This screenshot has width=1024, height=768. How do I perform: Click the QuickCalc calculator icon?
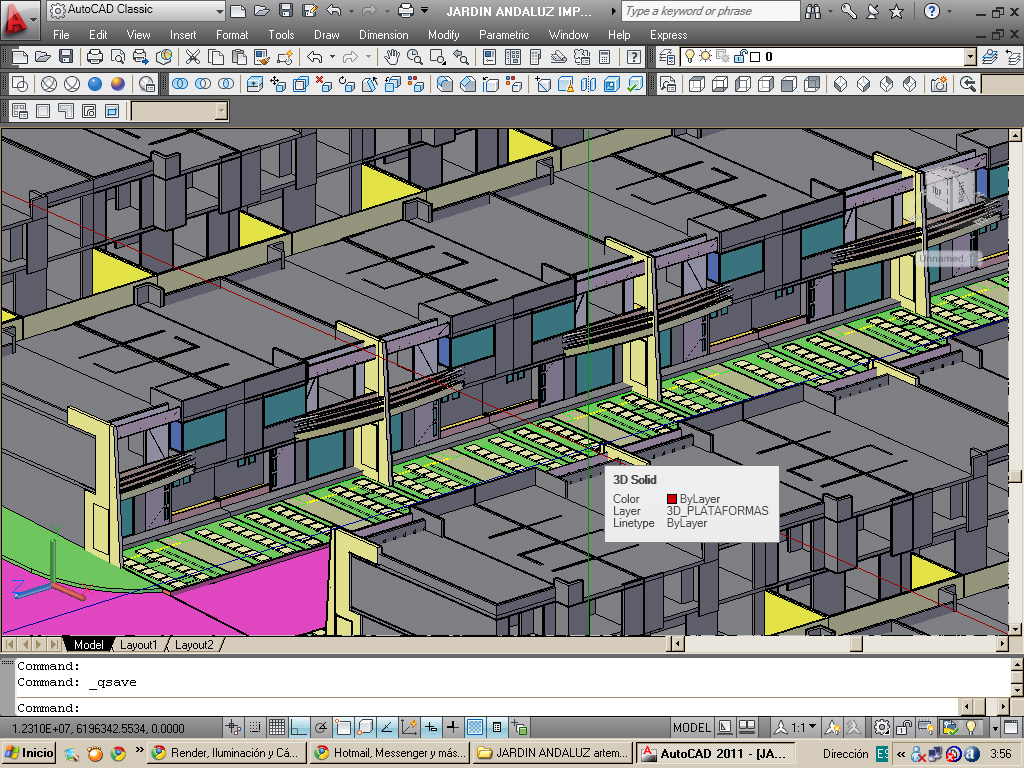pyautogui.click(x=604, y=57)
